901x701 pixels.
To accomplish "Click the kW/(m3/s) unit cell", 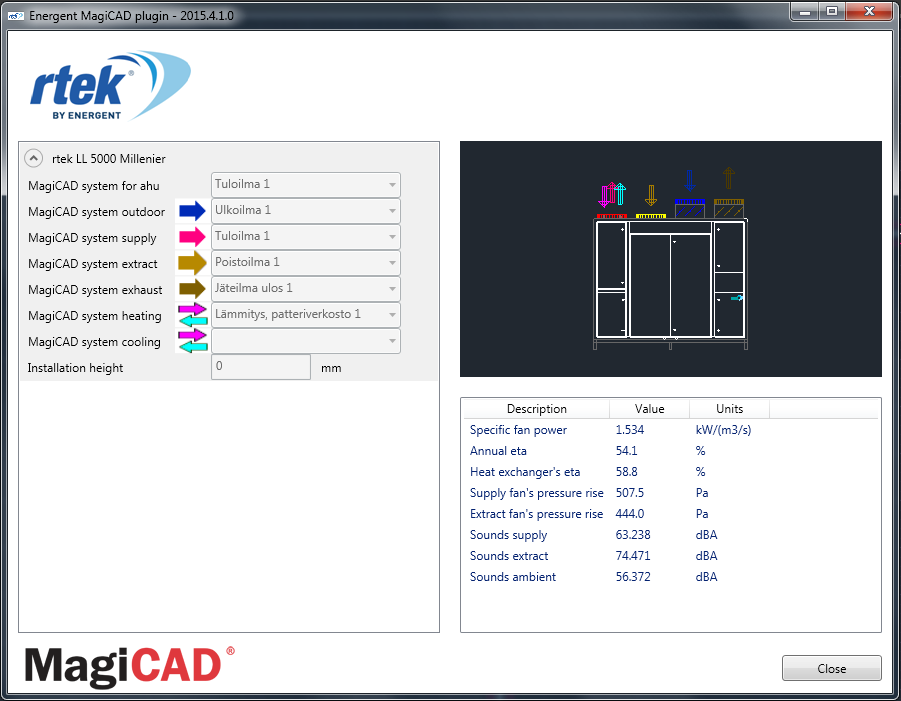I will [x=723, y=430].
